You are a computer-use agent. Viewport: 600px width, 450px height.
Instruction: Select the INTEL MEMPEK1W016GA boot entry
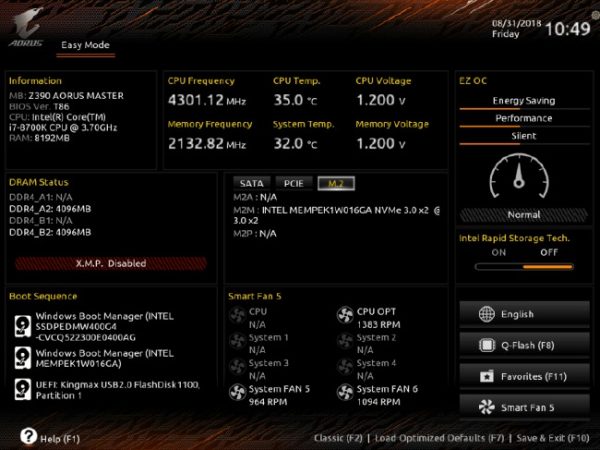pos(105,358)
